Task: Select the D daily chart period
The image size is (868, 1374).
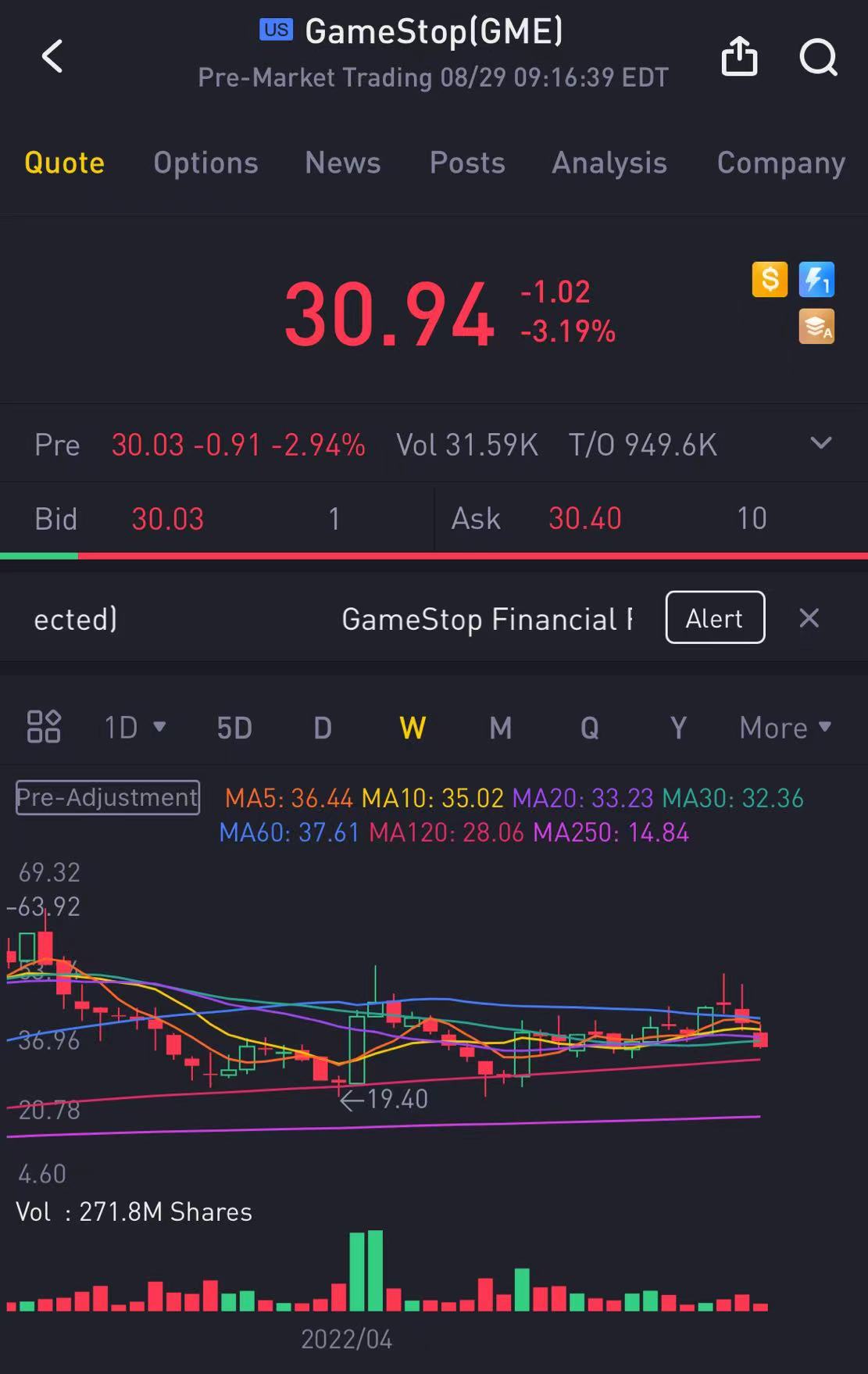Action: [x=323, y=728]
